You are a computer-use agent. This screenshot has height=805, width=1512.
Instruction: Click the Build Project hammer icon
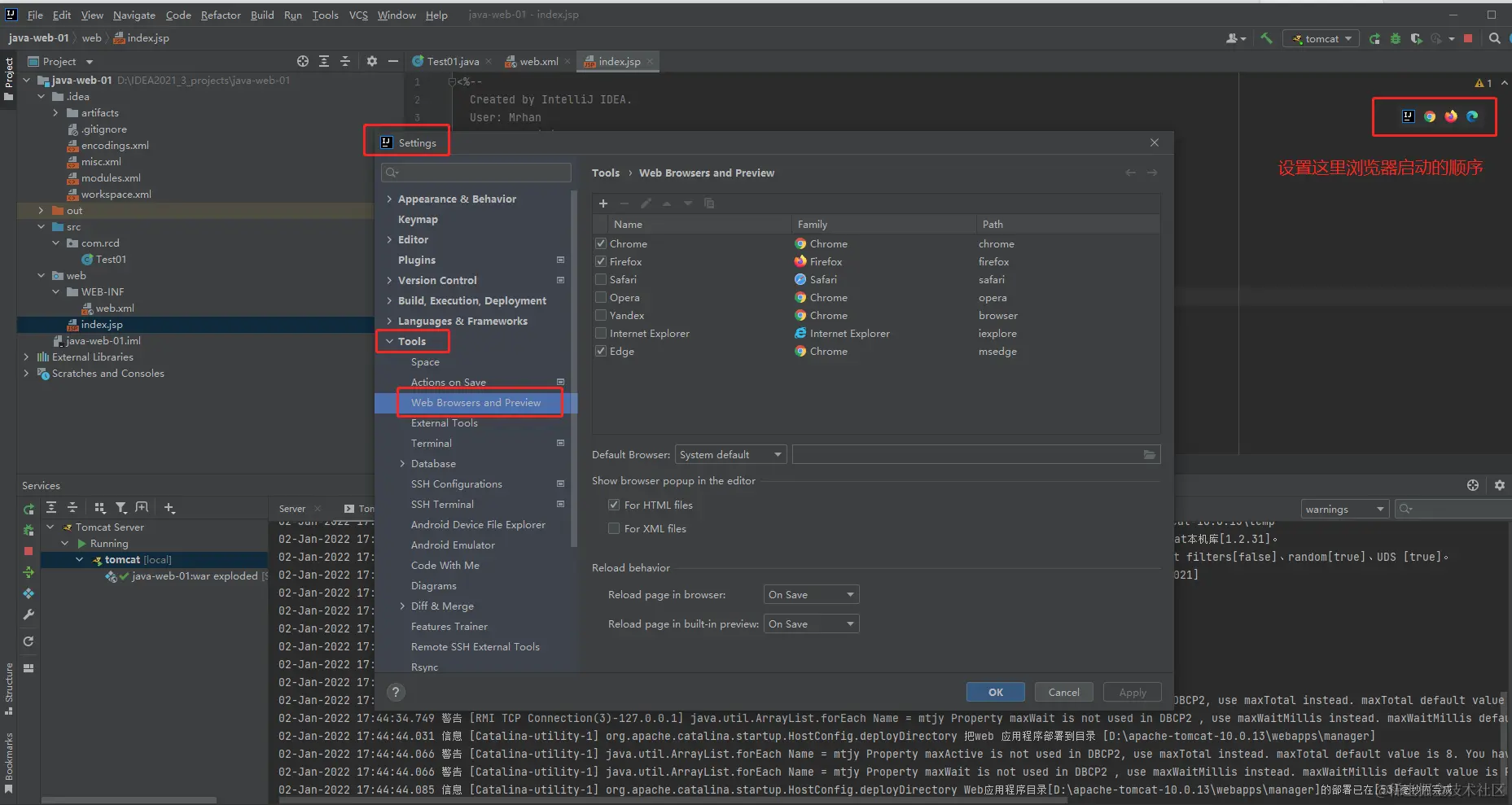tap(1266, 38)
